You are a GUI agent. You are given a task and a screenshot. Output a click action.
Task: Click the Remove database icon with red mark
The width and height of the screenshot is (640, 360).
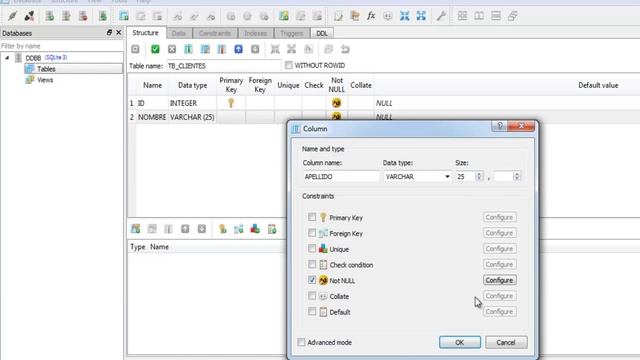point(83,16)
